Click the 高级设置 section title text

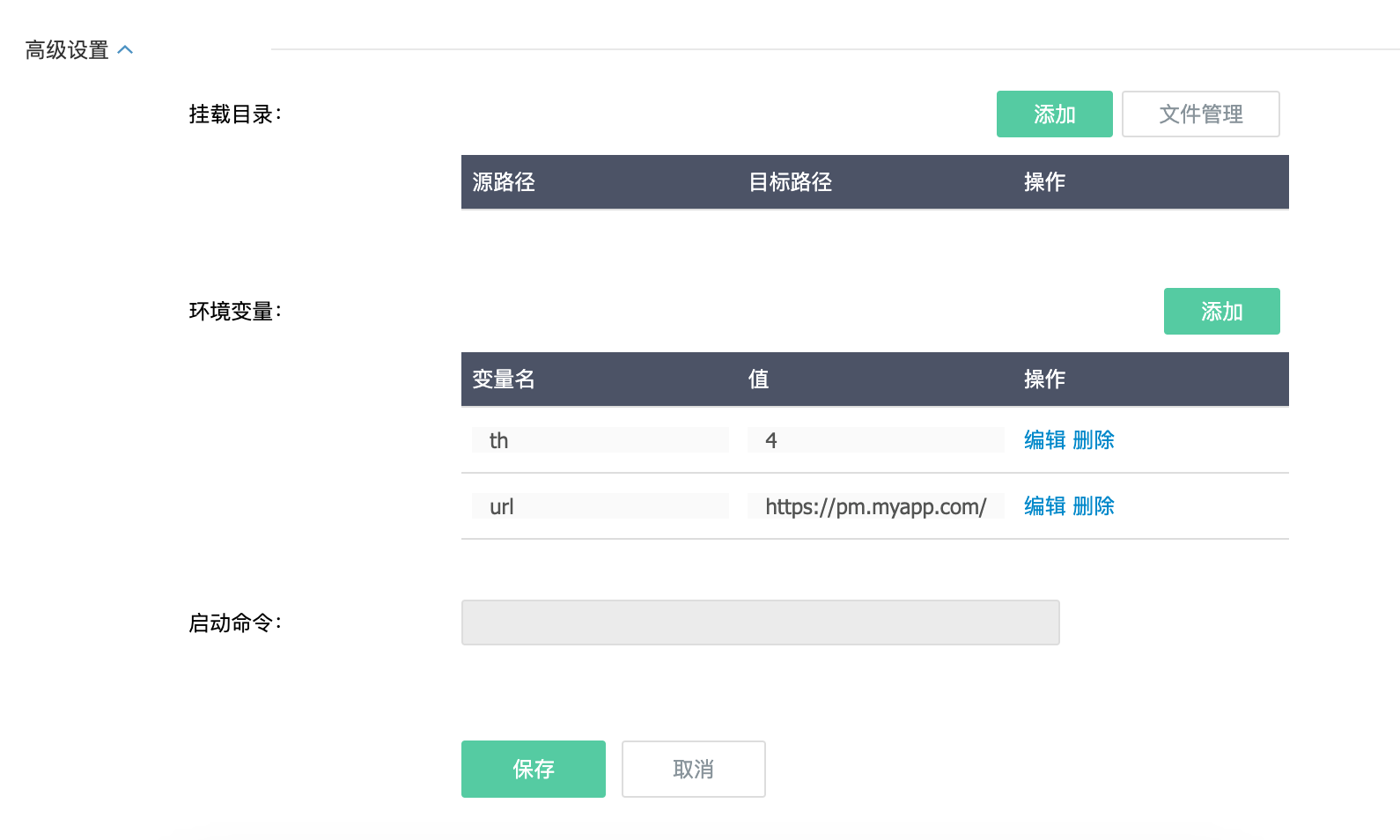click(x=67, y=50)
